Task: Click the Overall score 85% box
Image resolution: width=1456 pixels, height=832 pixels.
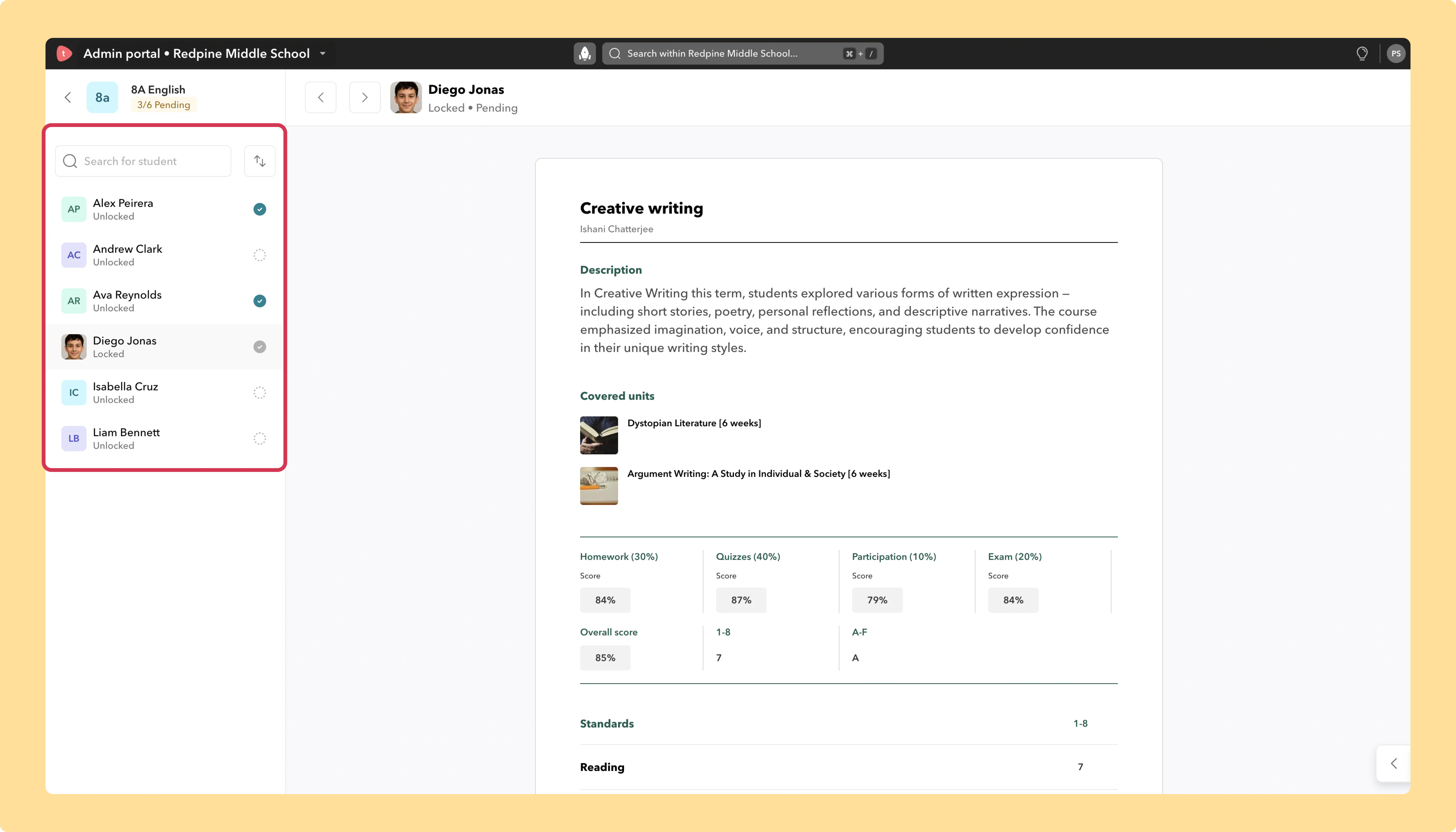Action: 605,658
